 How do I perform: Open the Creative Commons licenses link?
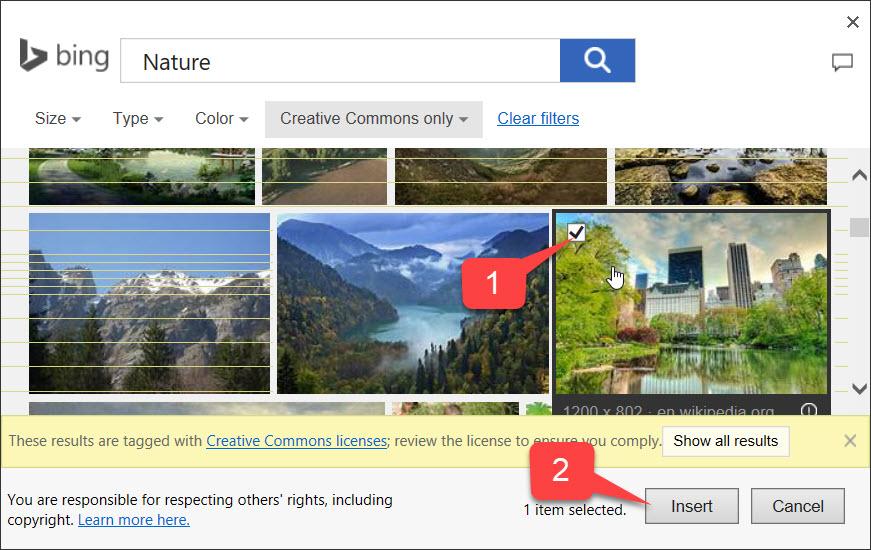(x=296, y=440)
